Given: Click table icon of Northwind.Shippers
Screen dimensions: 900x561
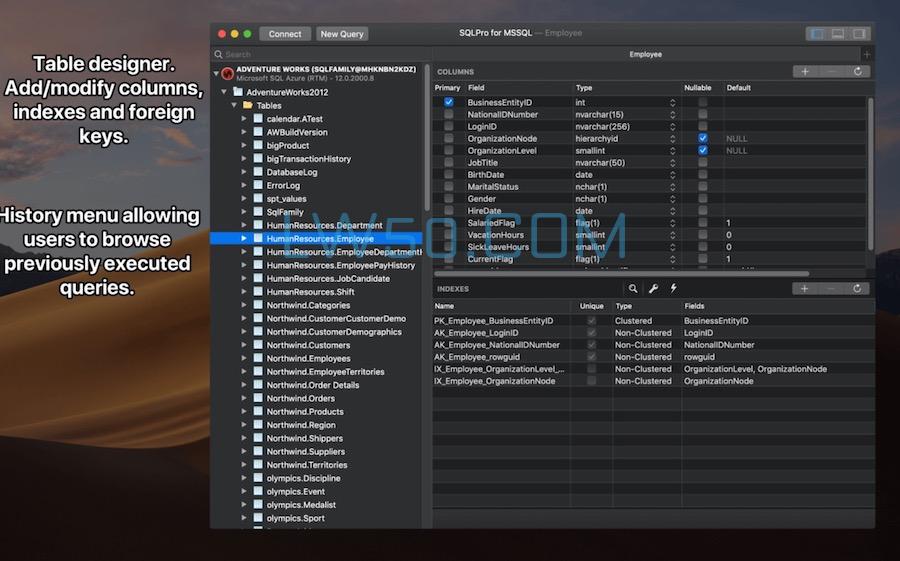Looking at the screenshot, I should tap(258, 438).
